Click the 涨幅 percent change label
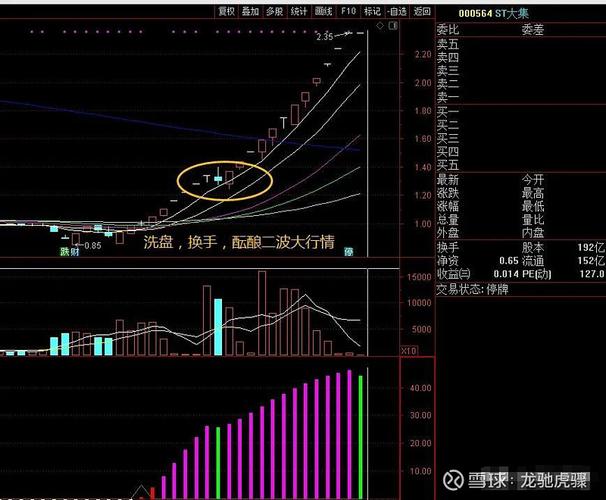Viewport: 606px width, 500px height. [448, 206]
